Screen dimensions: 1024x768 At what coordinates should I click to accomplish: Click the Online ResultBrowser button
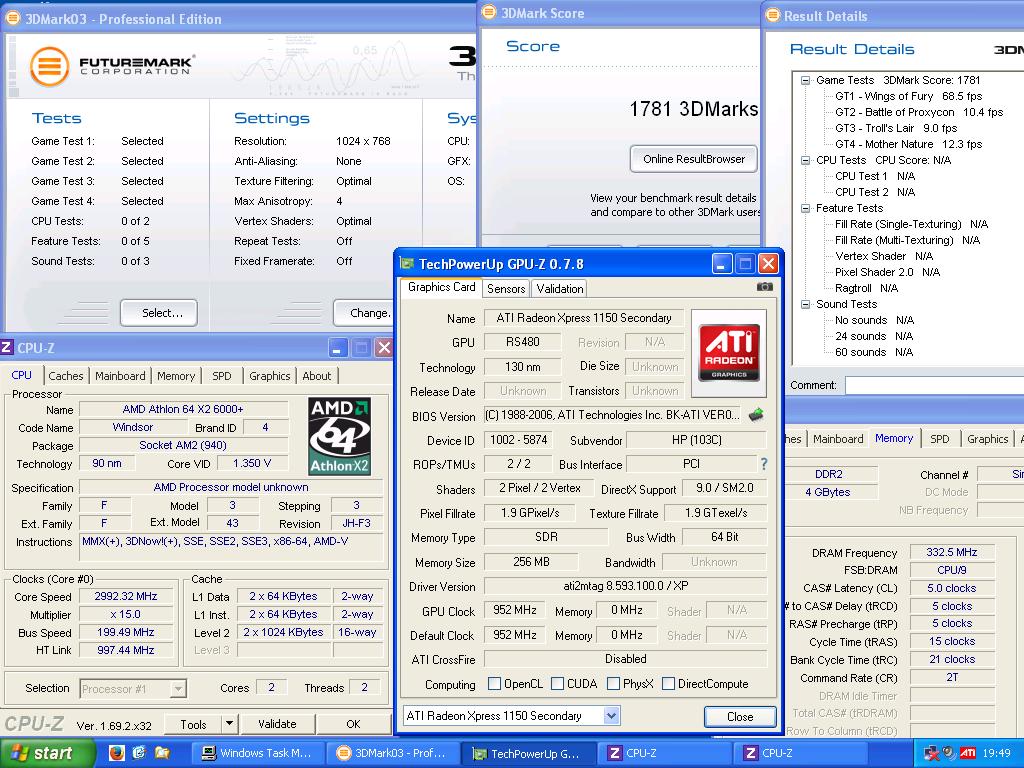(694, 159)
